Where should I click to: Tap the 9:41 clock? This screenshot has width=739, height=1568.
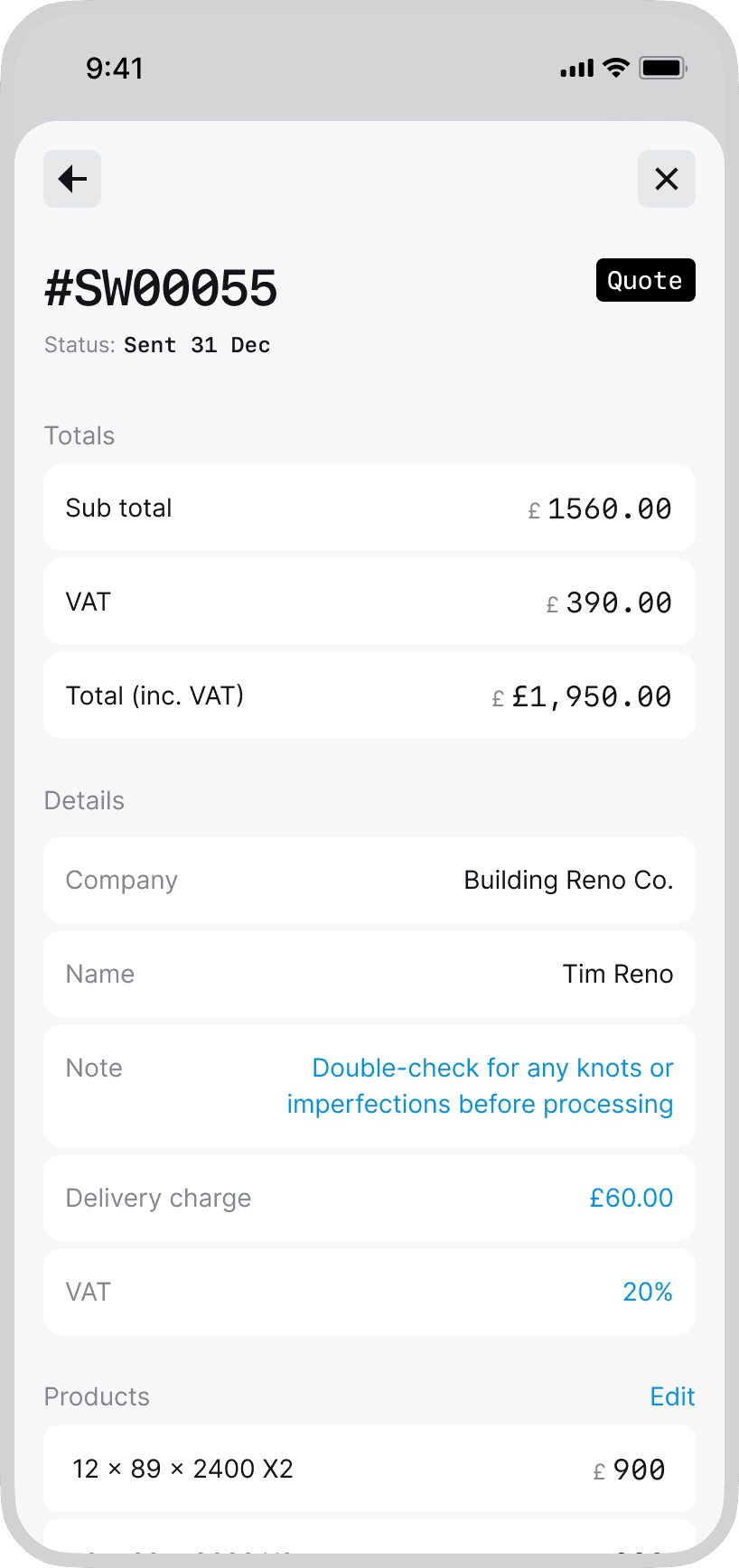[x=115, y=68]
